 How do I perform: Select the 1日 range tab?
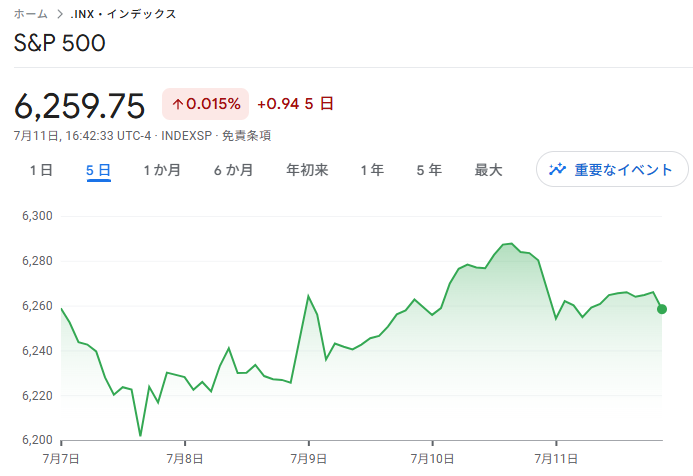pos(41,170)
